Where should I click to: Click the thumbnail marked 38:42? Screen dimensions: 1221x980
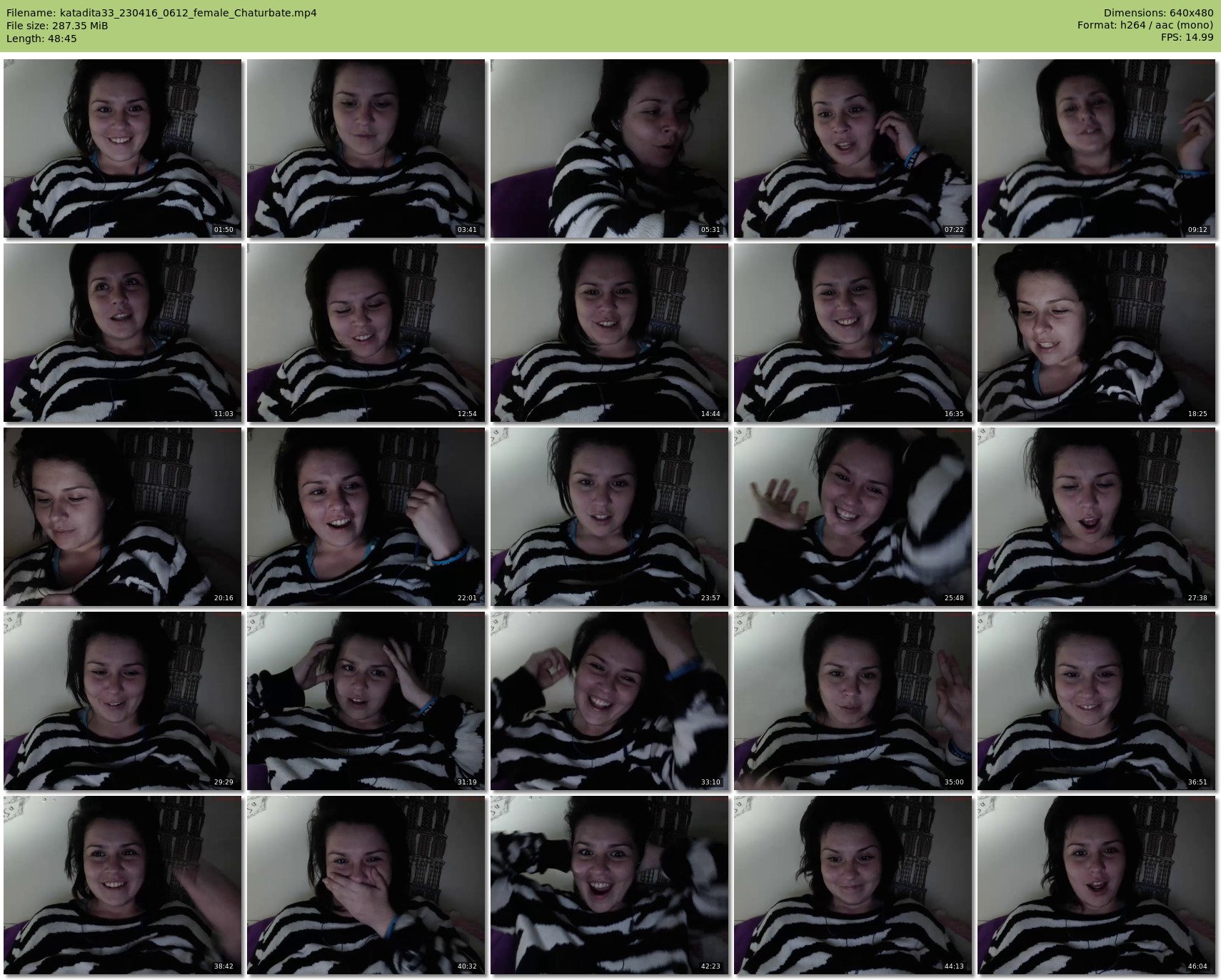point(122,885)
